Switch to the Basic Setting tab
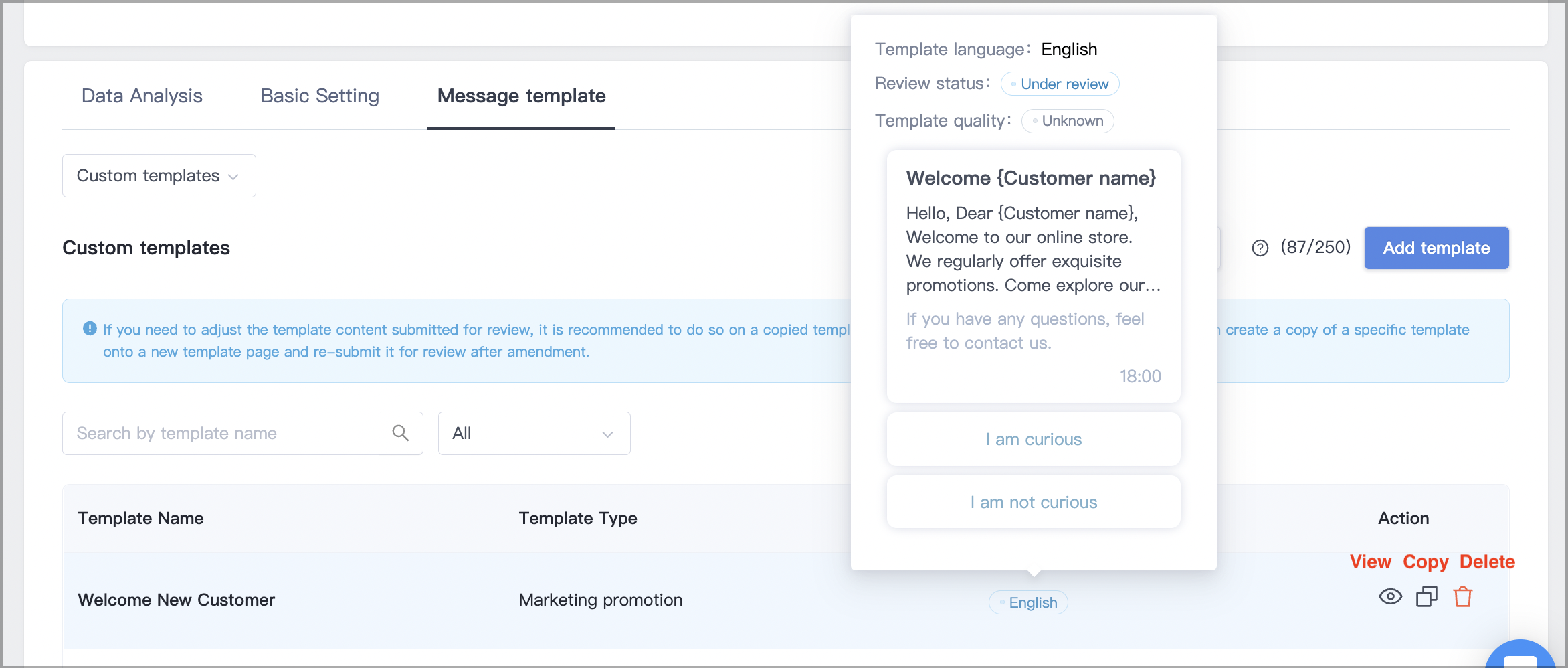 point(320,96)
